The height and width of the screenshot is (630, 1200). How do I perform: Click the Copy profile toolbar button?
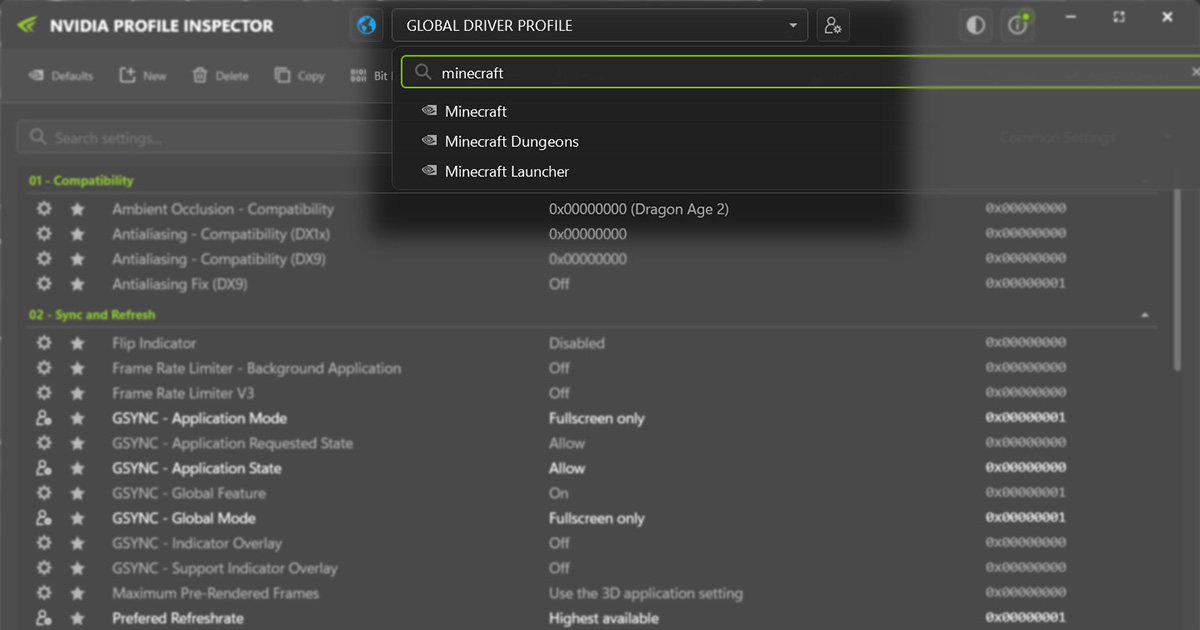point(299,76)
